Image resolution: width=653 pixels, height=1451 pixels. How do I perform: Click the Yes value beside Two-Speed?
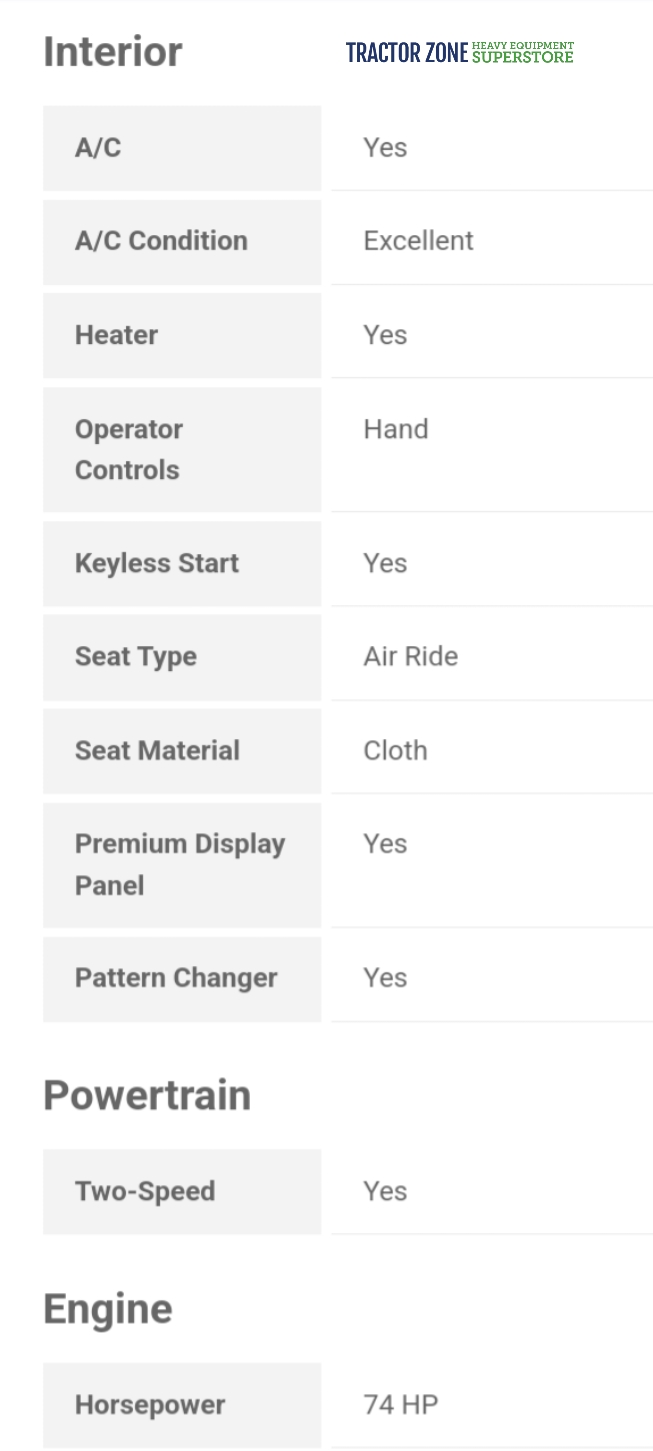385,1191
